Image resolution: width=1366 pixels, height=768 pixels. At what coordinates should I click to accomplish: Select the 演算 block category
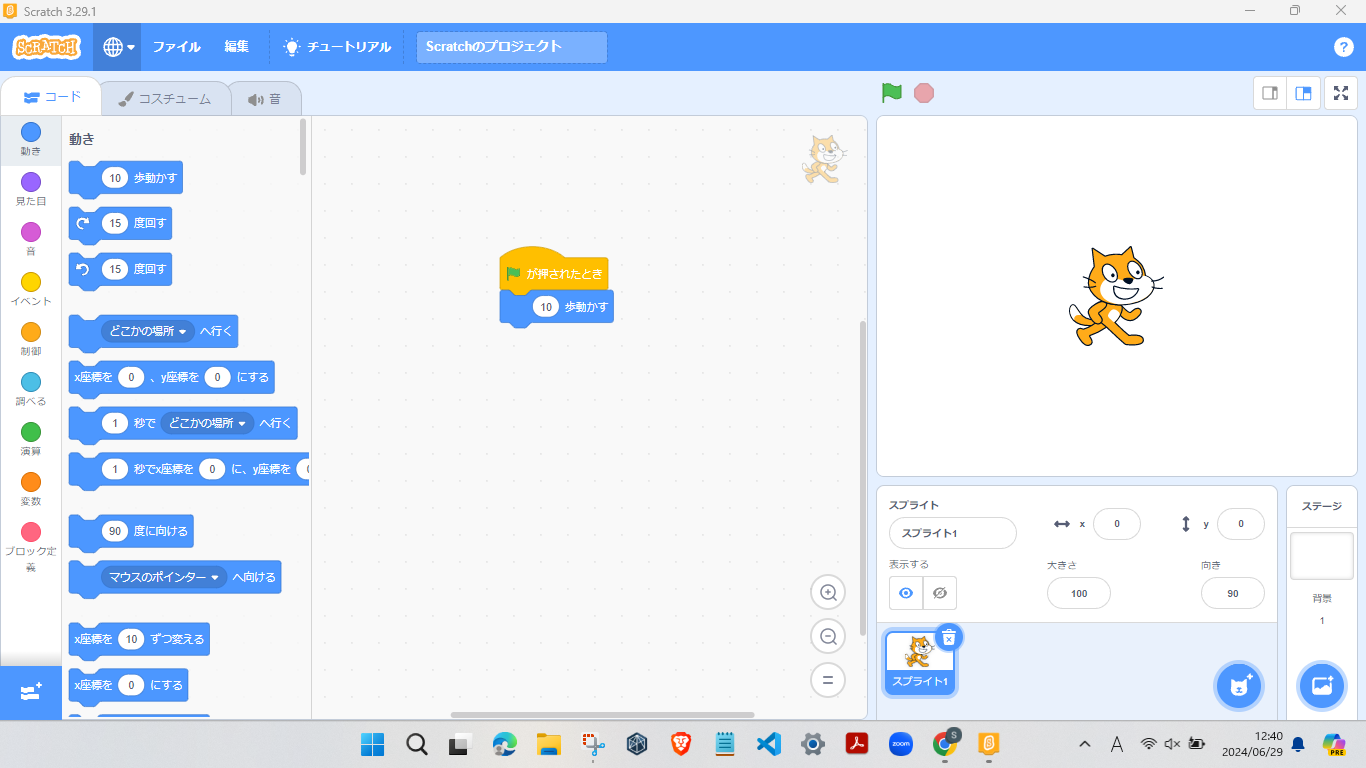click(31, 439)
